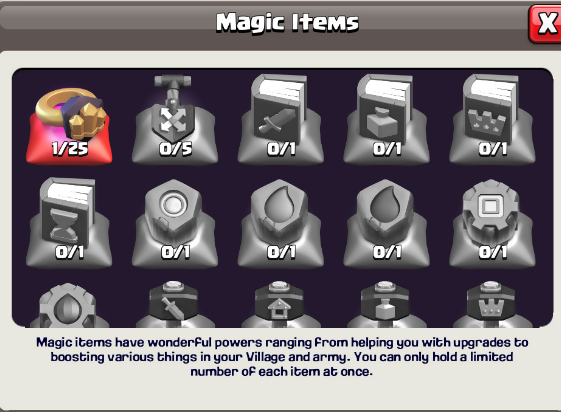
Task: Tap the Hammer of Heroes with crown emblem
Action: click(492, 304)
